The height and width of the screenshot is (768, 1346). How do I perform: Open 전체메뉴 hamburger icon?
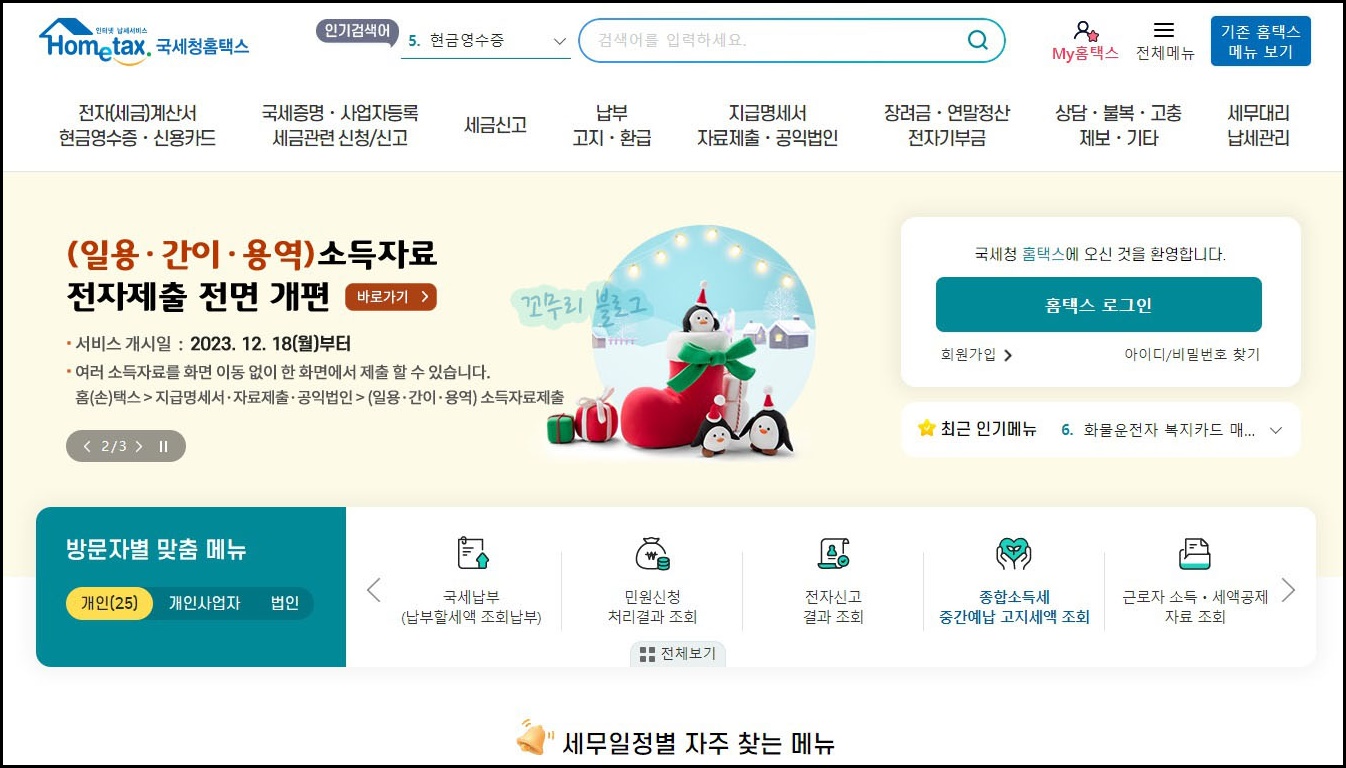coord(1164,30)
